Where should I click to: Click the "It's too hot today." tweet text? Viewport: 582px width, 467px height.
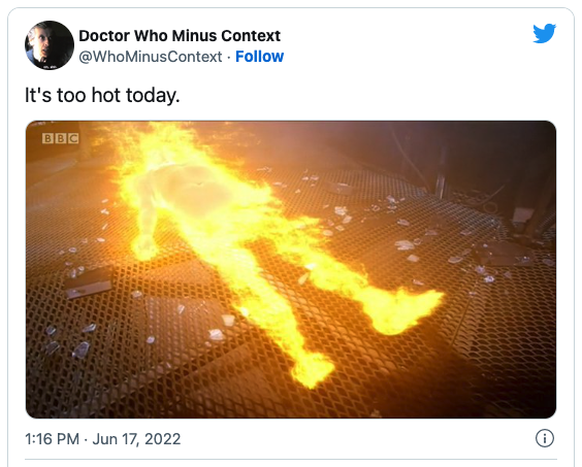tap(102, 95)
